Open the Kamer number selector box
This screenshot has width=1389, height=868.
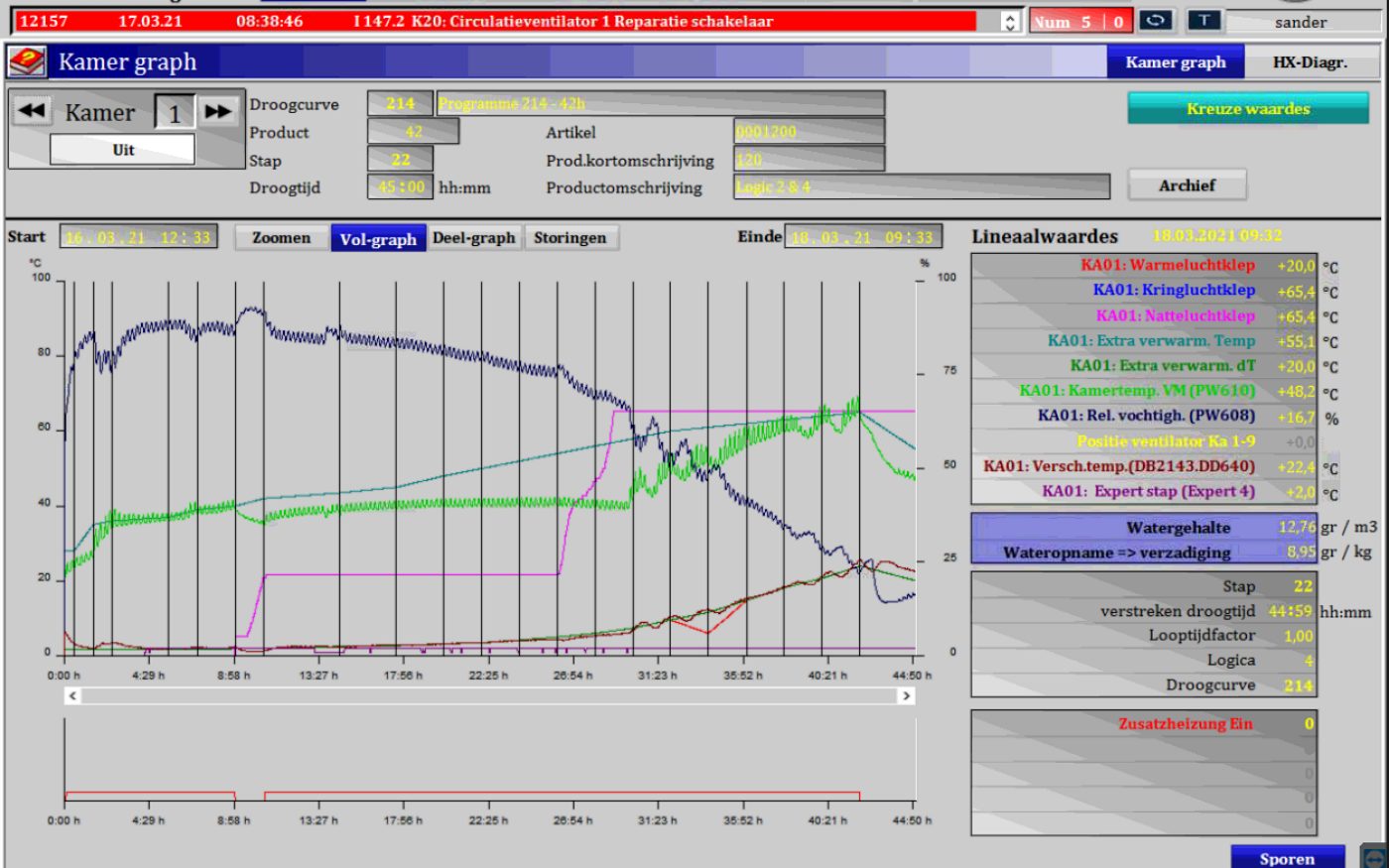(175, 113)
